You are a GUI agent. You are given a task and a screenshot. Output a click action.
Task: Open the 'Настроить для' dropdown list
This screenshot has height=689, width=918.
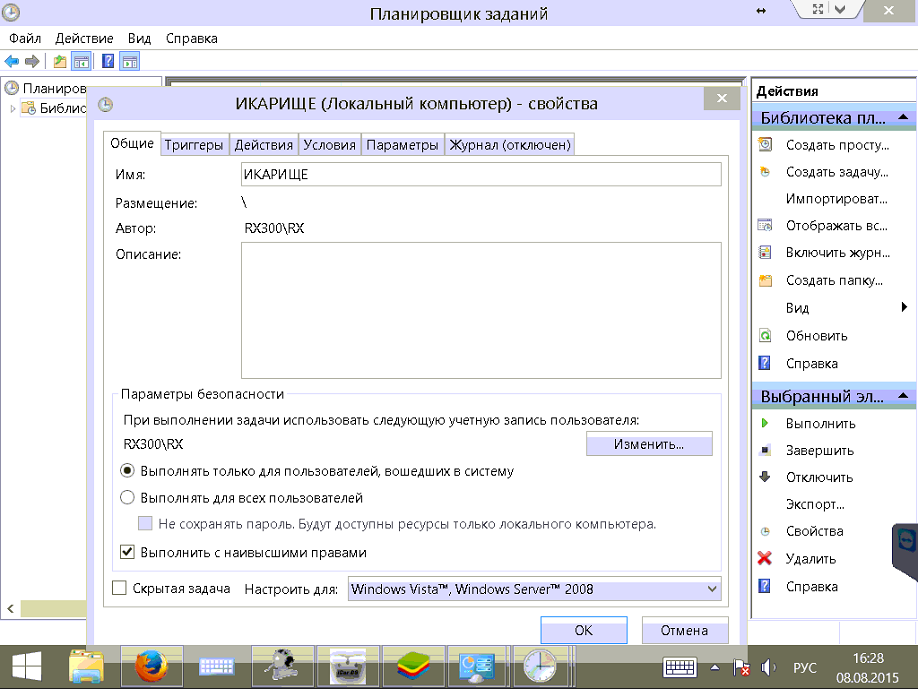point(534,589)
